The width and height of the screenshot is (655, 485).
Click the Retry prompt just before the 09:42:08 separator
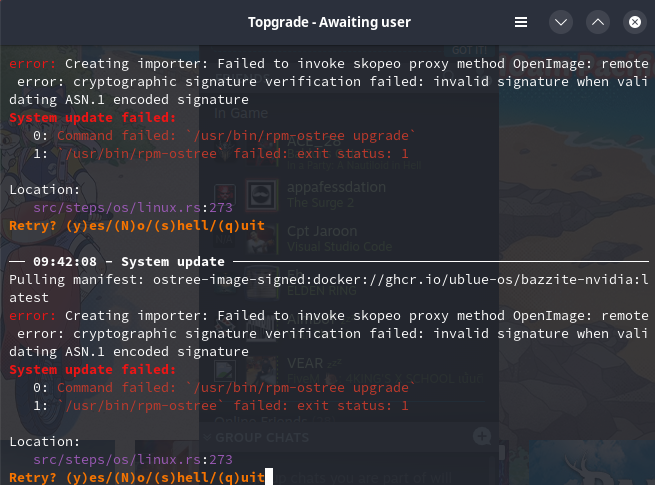[137, 226]
